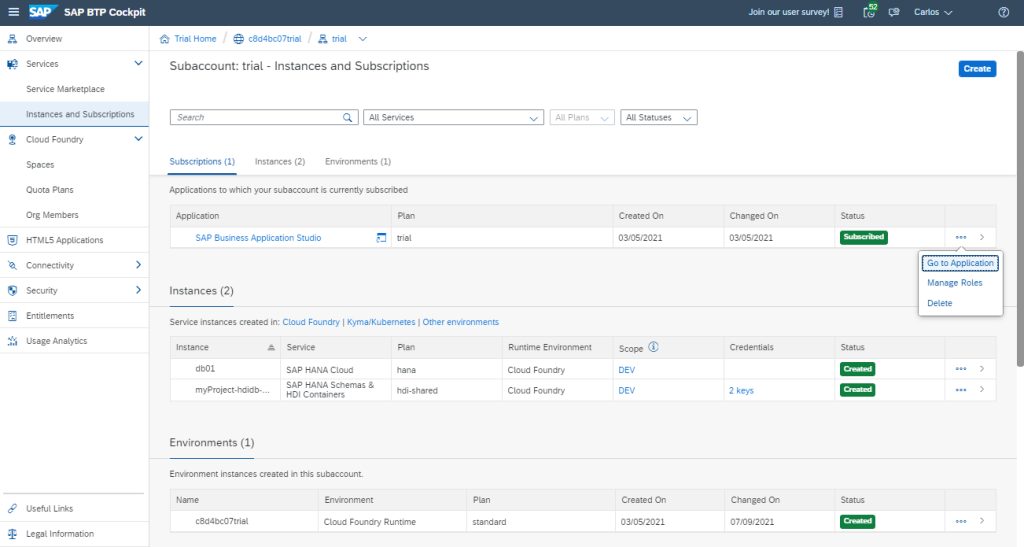The image size is (1024, 547).
Task: Choose Delete from the popup menu
Action: tap(939, 303)
